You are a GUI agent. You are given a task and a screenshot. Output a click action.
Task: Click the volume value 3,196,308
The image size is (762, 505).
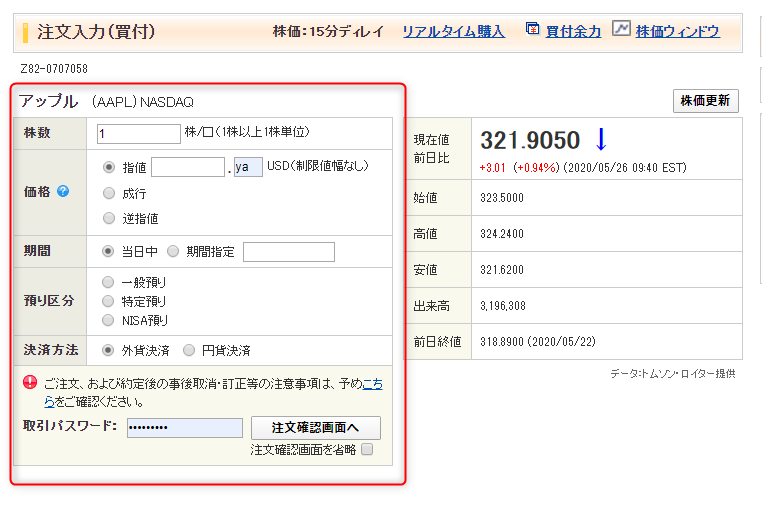coord(503,306)
